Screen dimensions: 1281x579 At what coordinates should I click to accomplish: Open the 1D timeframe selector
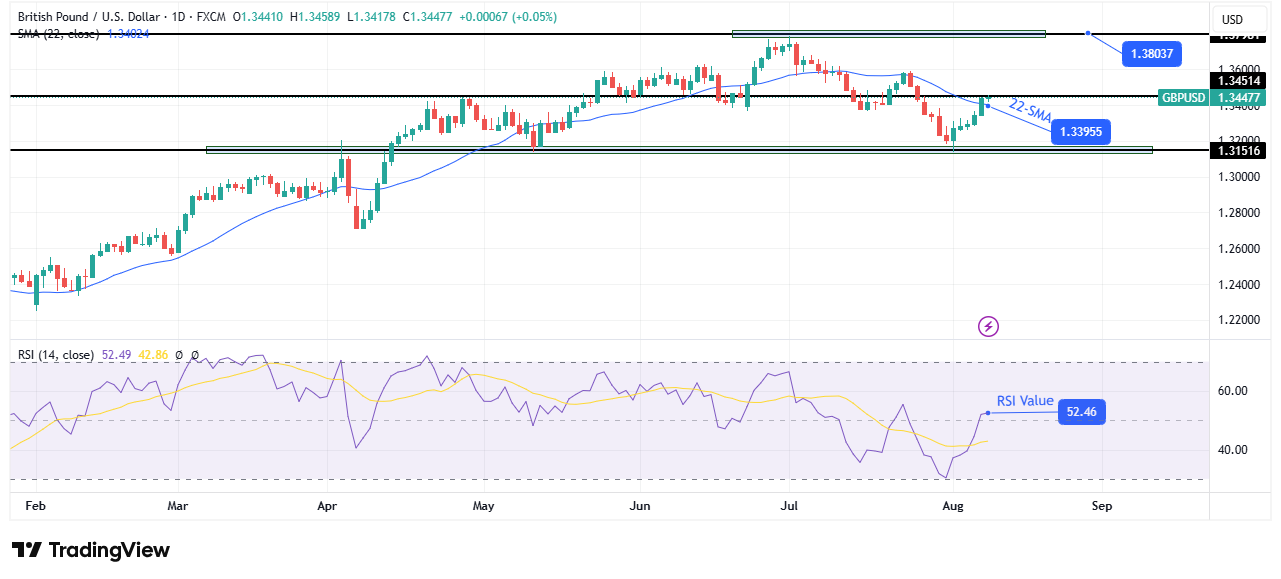(177, 17)
